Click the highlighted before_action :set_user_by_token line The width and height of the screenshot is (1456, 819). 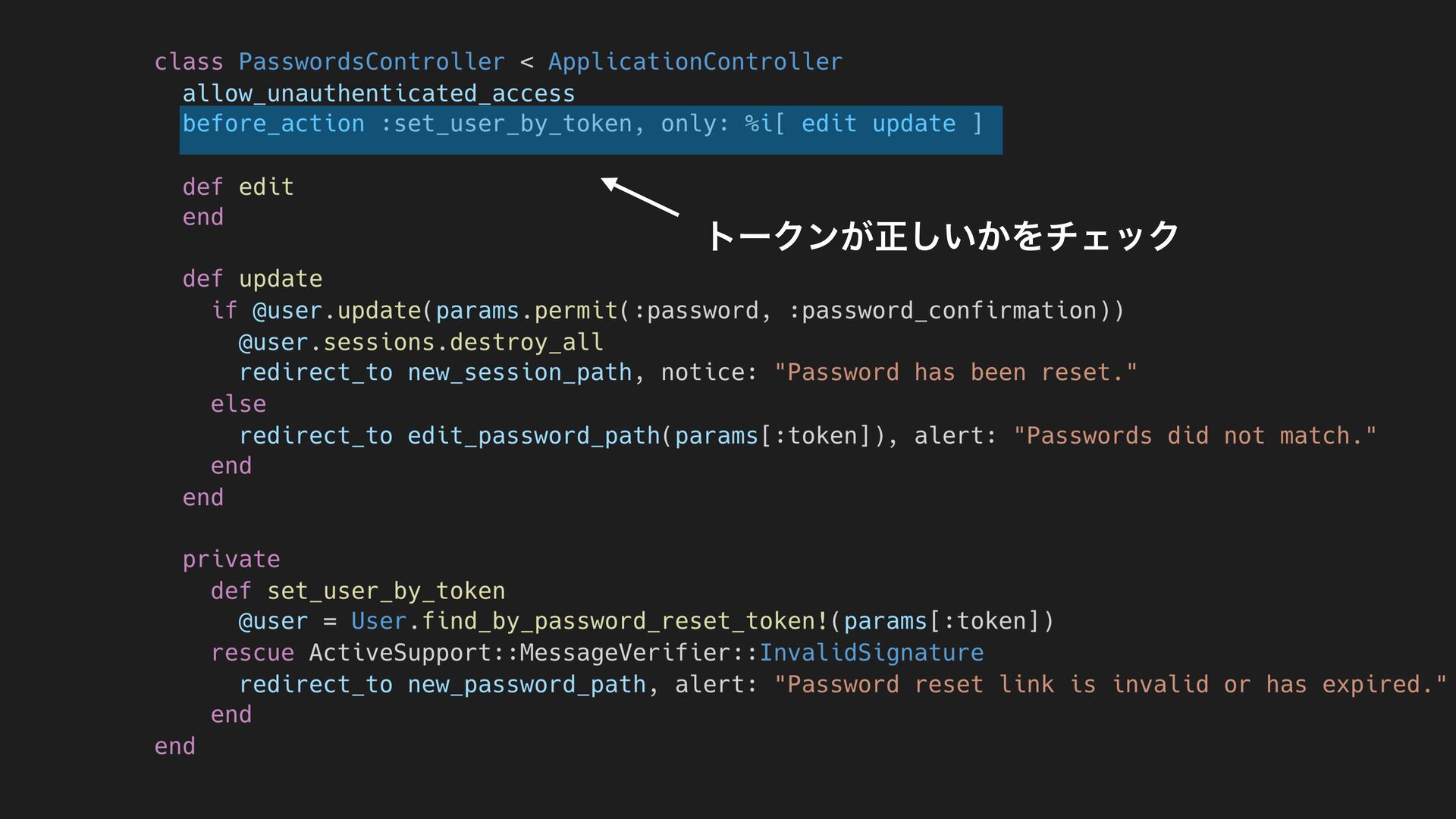[x=591, y=130]
